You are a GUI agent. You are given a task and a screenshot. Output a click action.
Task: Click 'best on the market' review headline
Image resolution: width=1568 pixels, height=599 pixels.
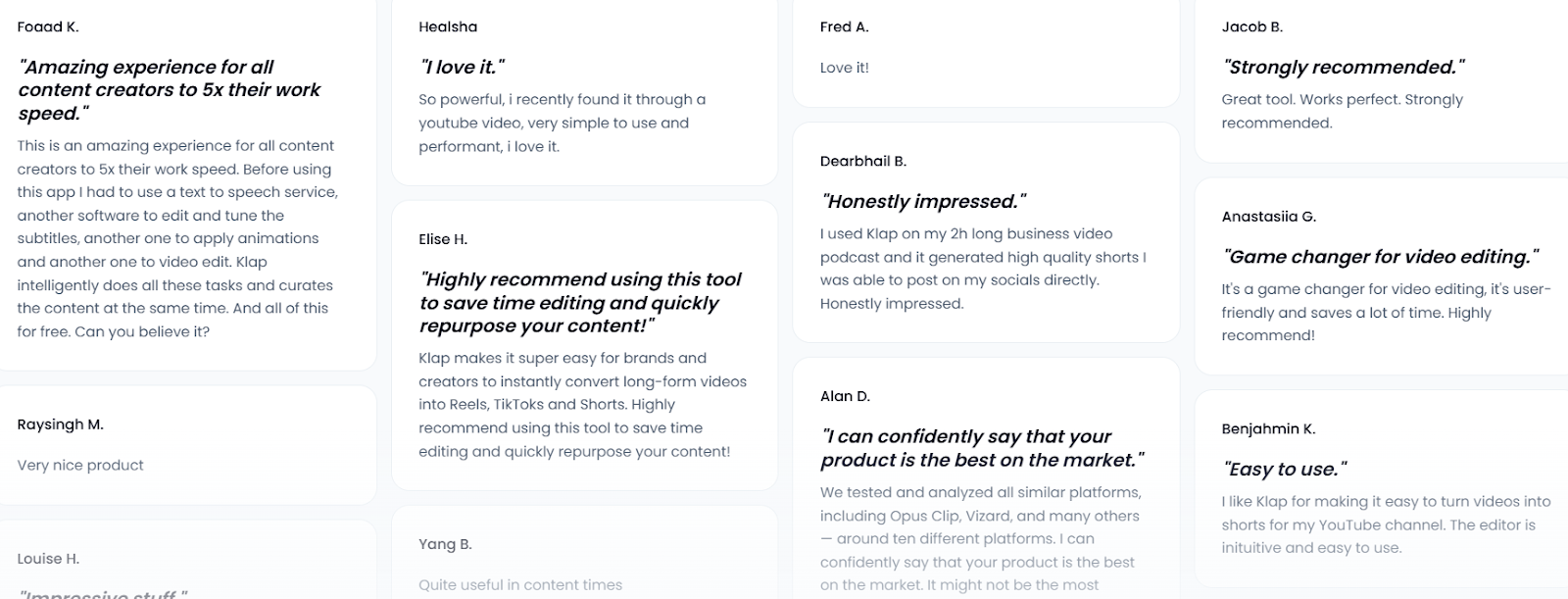982,448
